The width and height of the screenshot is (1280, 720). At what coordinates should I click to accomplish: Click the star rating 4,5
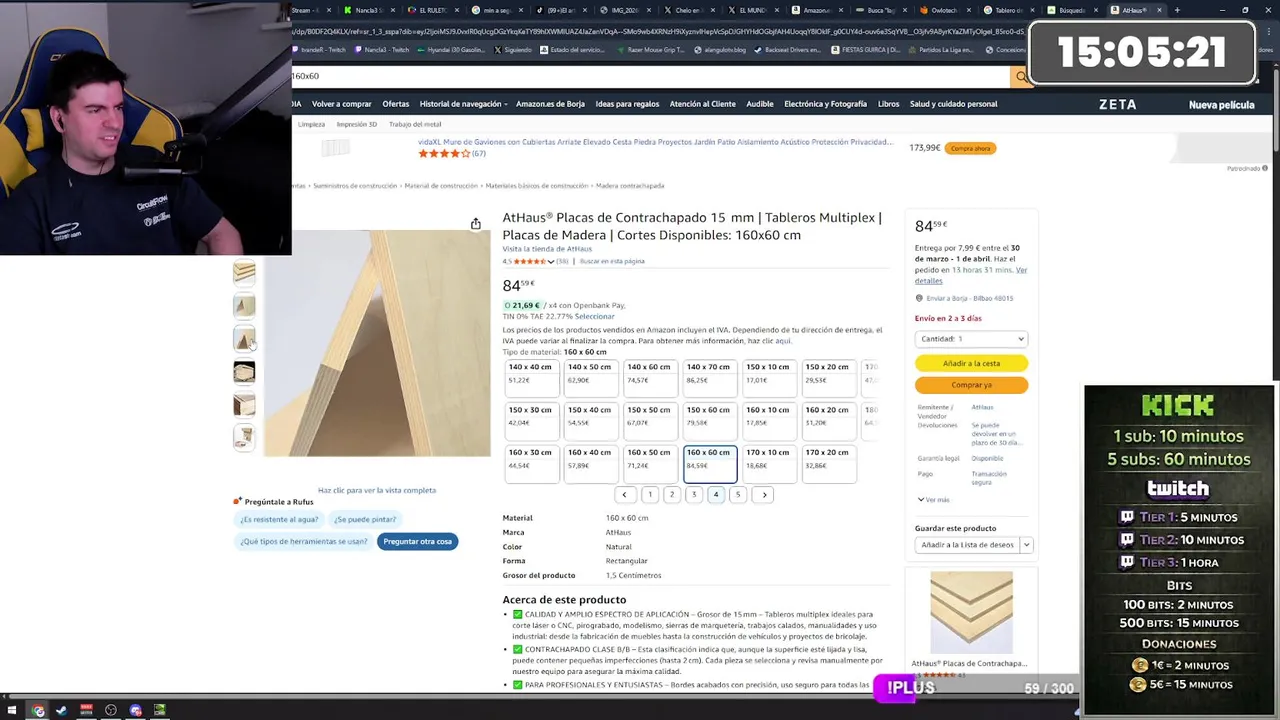pos(528,261)
